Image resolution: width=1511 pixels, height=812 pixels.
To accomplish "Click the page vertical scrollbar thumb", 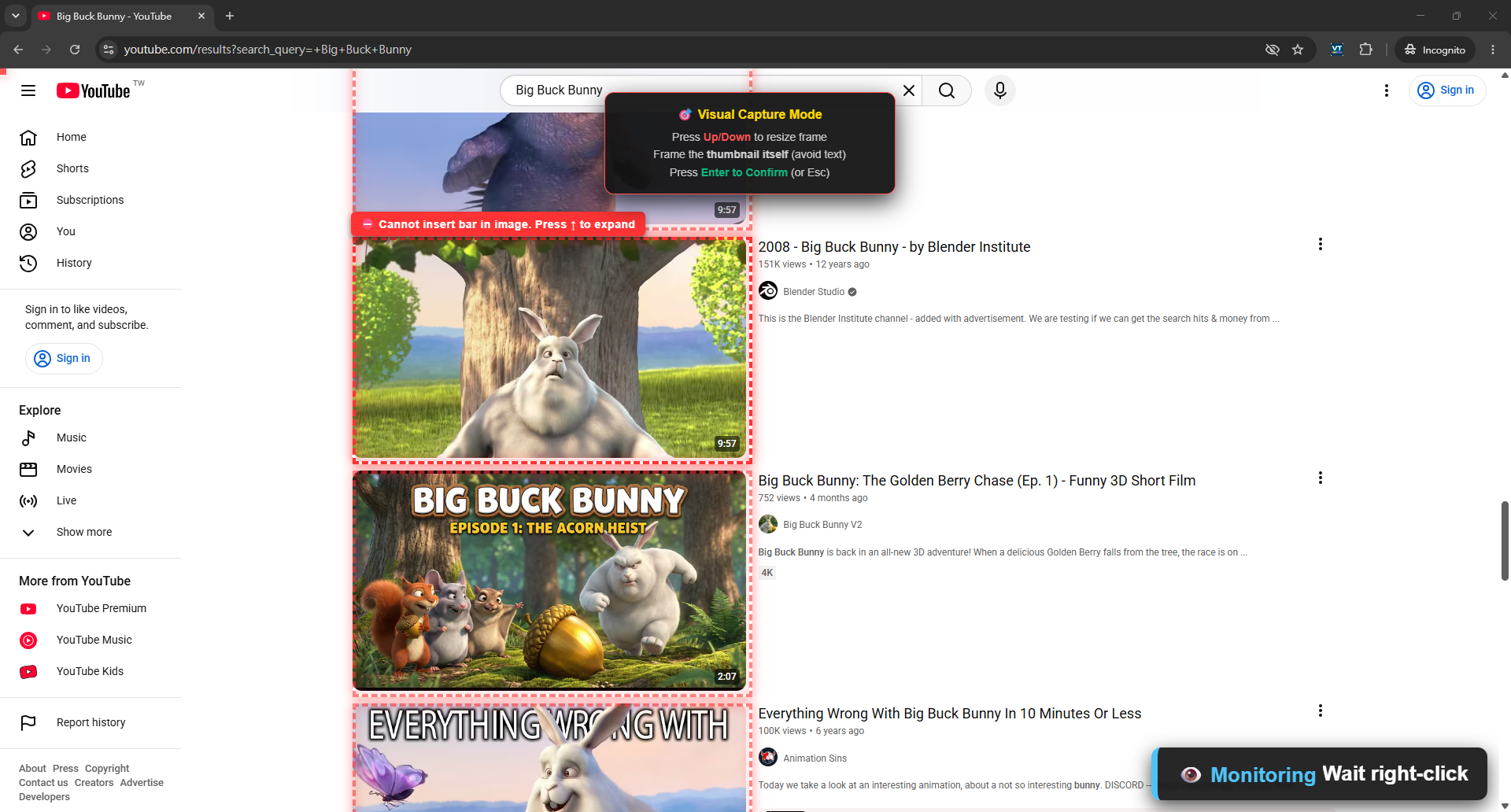I will [1505, 541].
